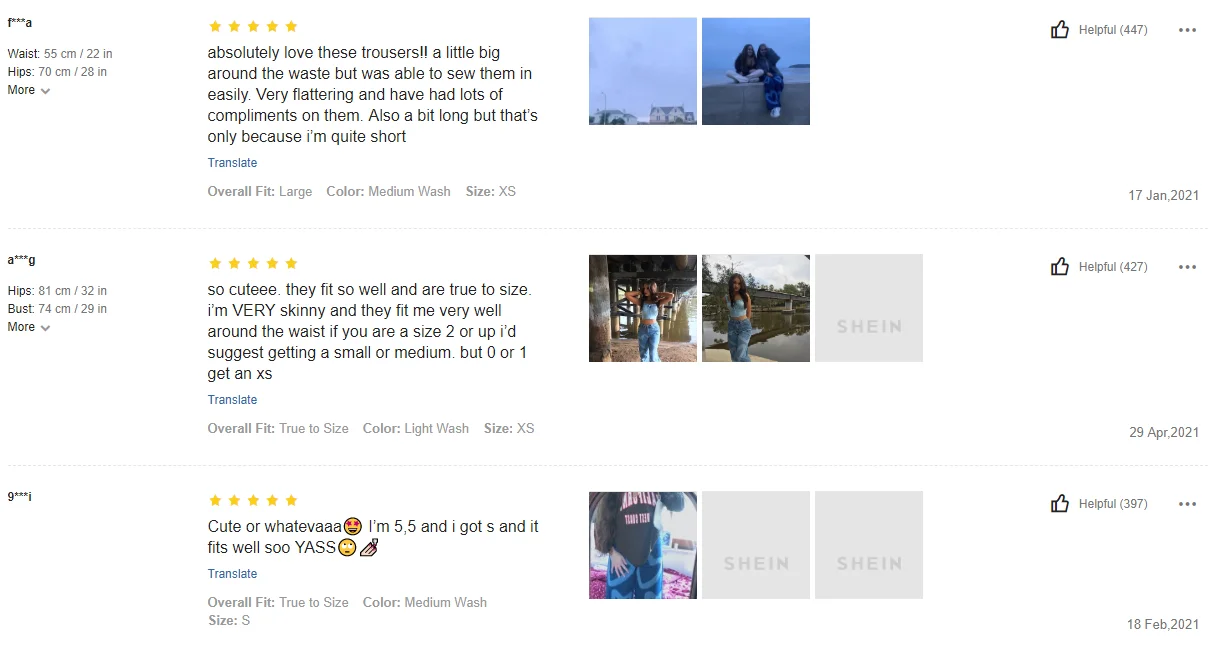The width and height of the screenshot is (1230, 648).
Task: Open three-dot menu for a***g's review
Action: click(x=1187, y=267)
